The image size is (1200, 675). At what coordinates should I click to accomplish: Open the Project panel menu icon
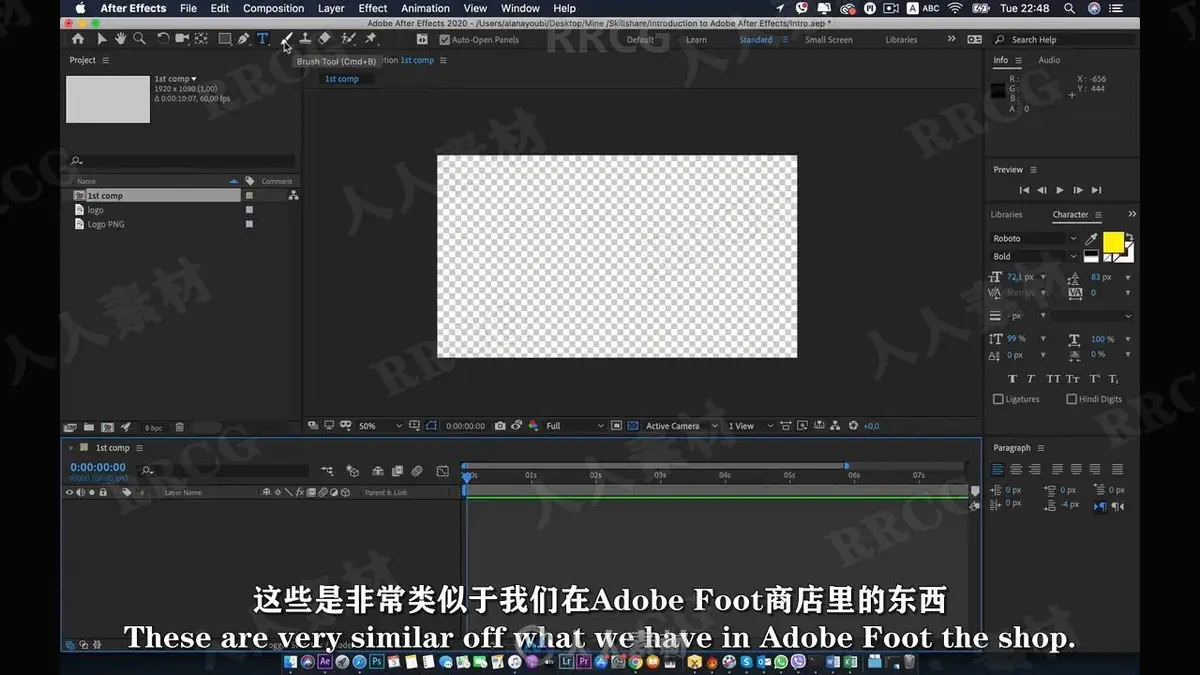[x=106, y=61]
